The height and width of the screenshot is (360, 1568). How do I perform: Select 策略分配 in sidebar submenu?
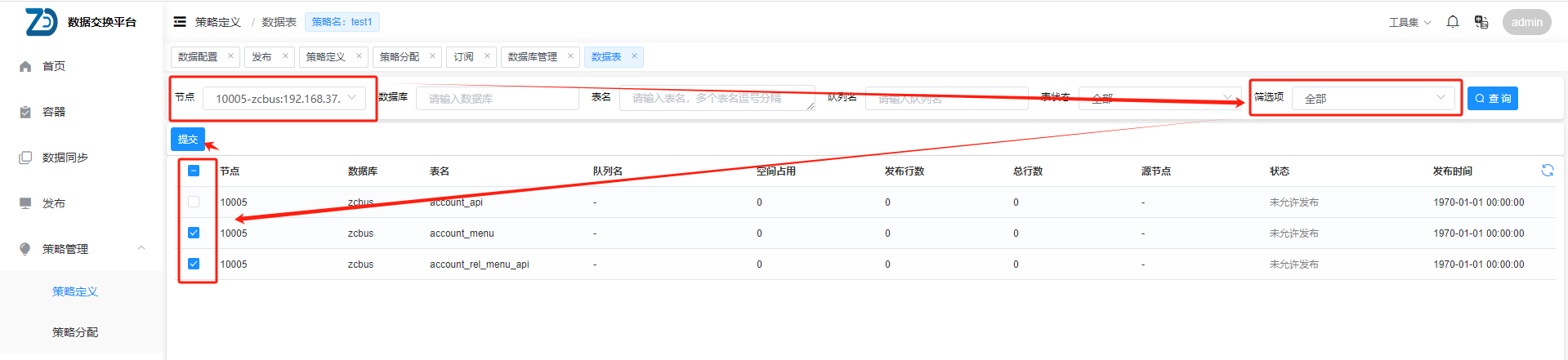click(75, 332)
